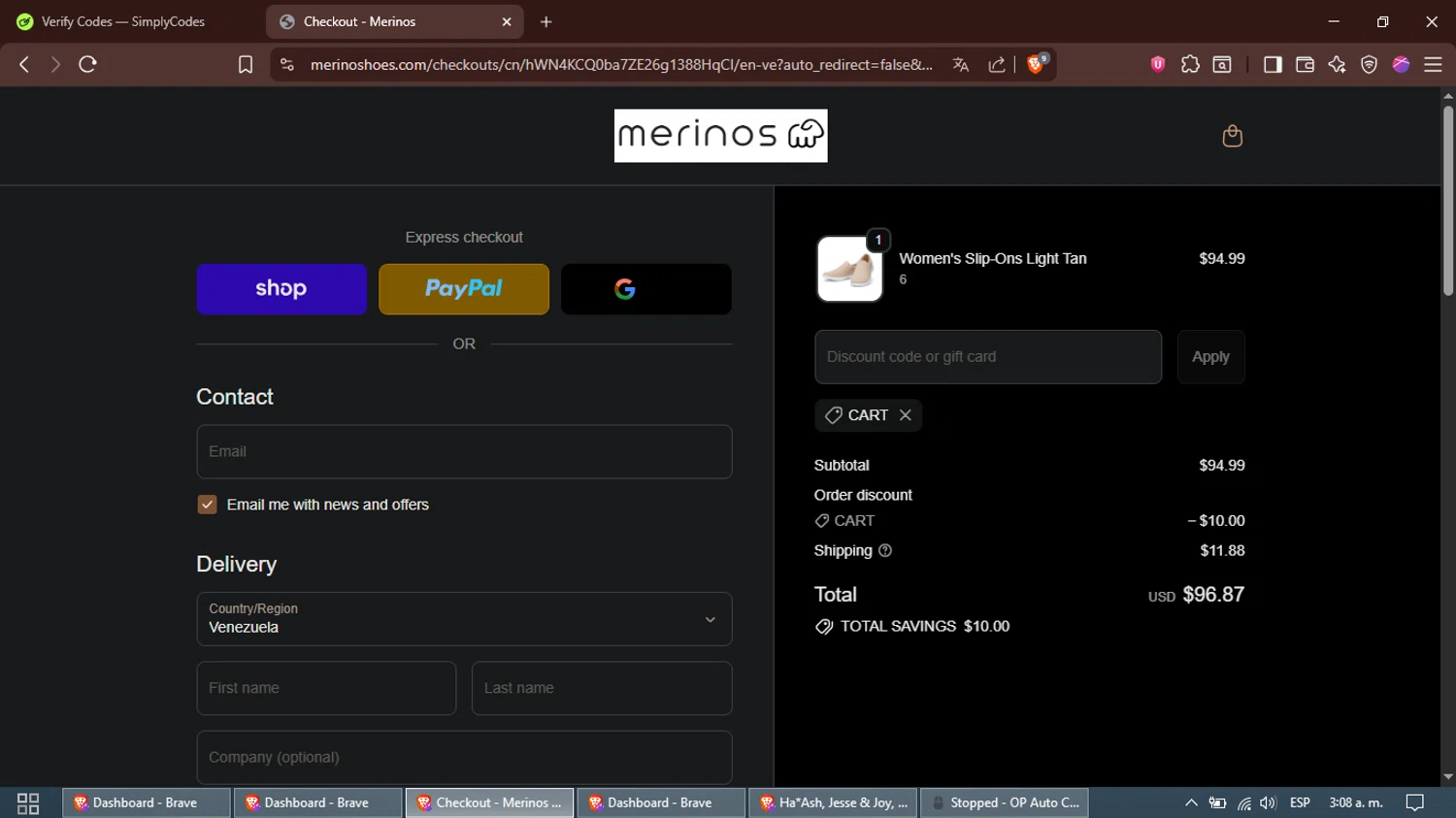This screenshot has width=1456, height=818.
Task: Click the Last name field
Action: [602, 688]
